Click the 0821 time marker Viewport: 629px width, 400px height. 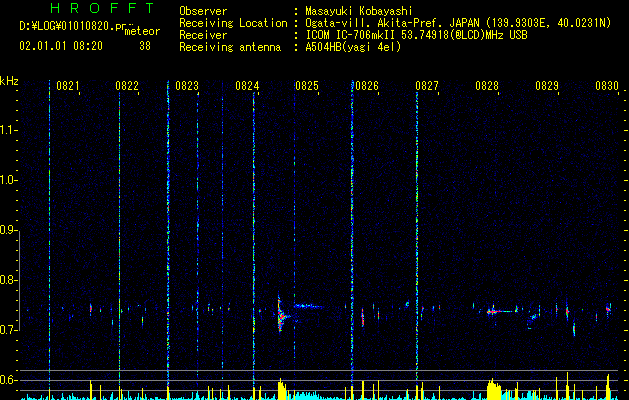point(68,86)
